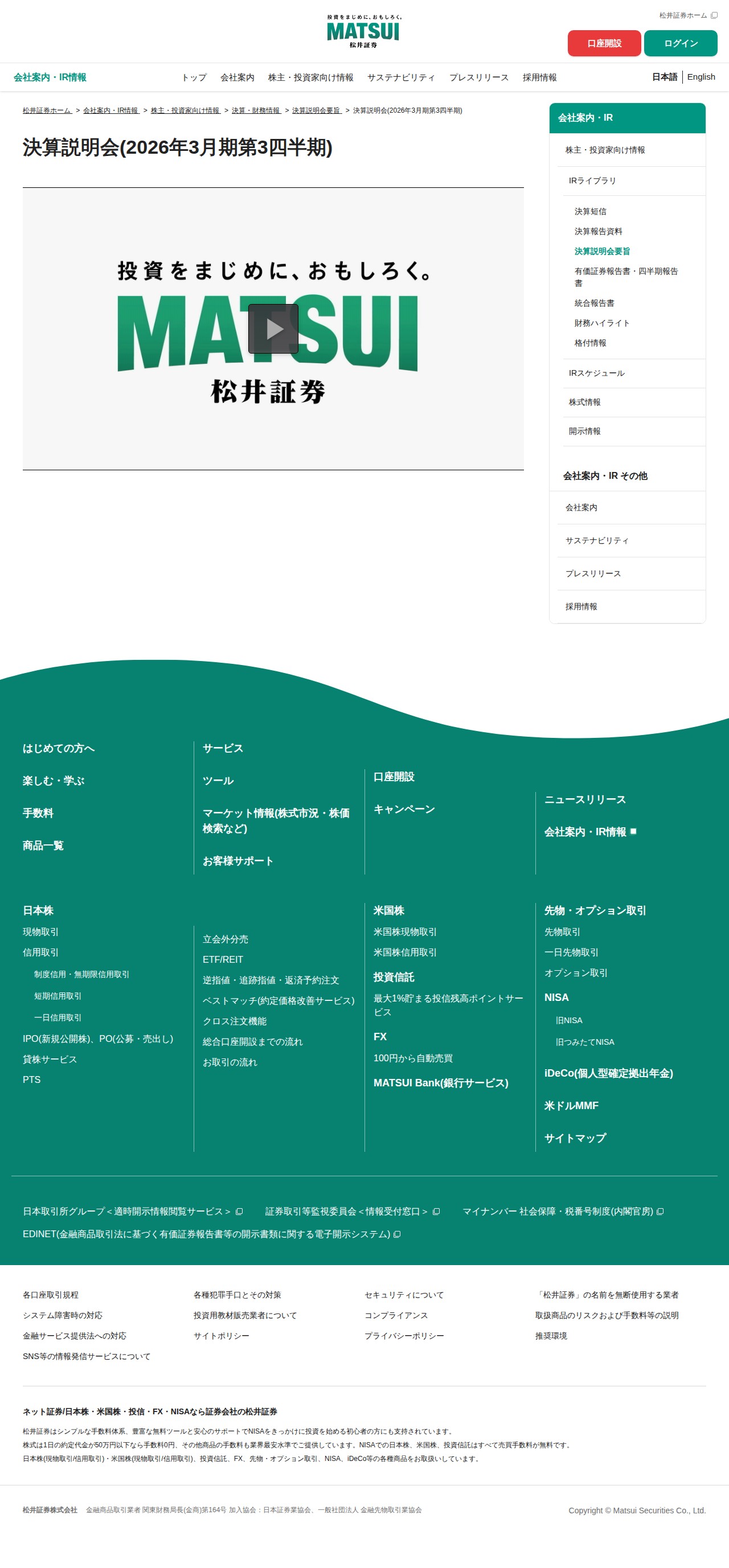
Task: Click 松井証券ホーム breadcrumb link
Action: point(47,110)
